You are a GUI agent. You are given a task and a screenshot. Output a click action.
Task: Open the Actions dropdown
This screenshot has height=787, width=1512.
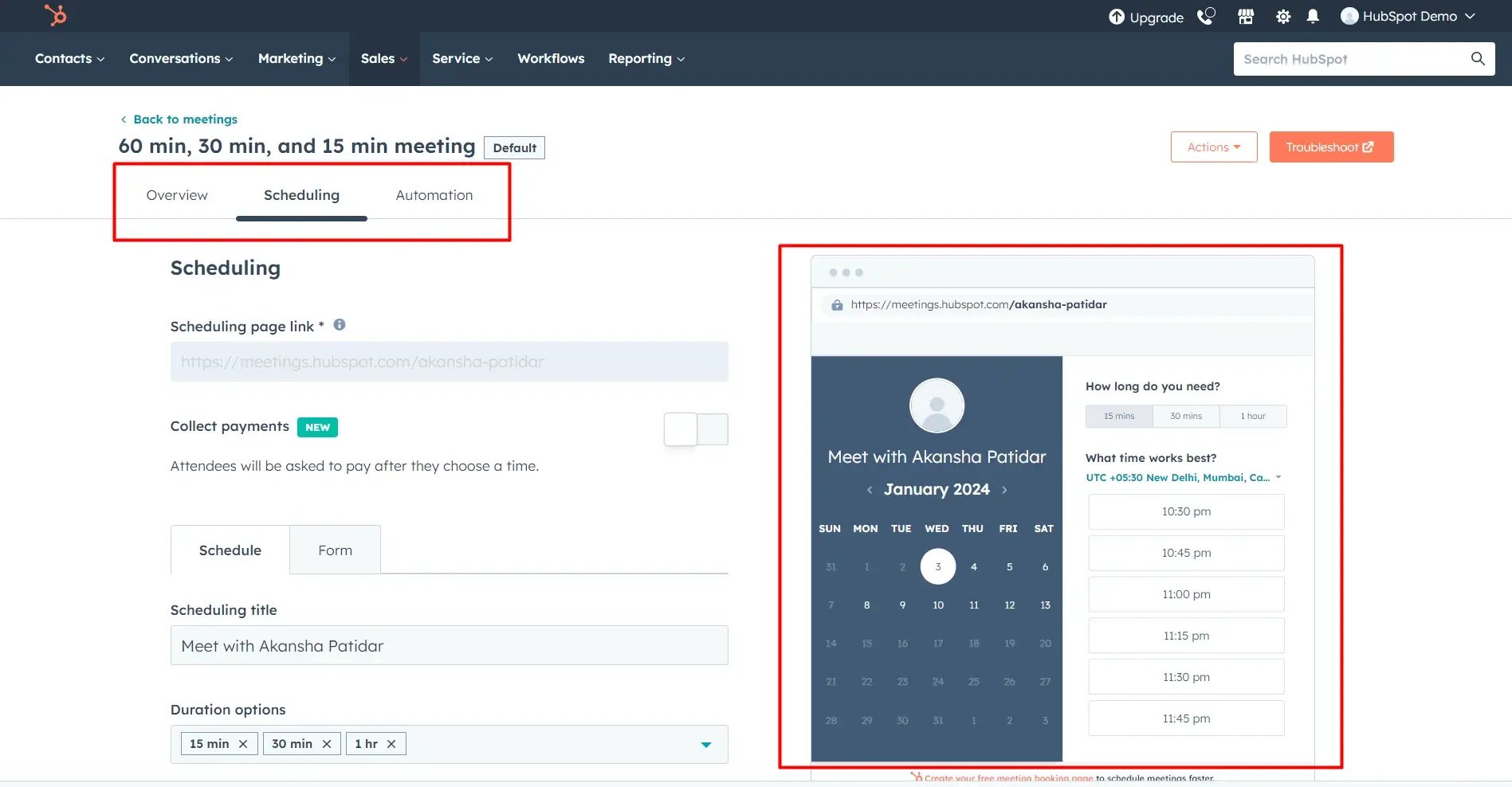[x=1213, y=147]
